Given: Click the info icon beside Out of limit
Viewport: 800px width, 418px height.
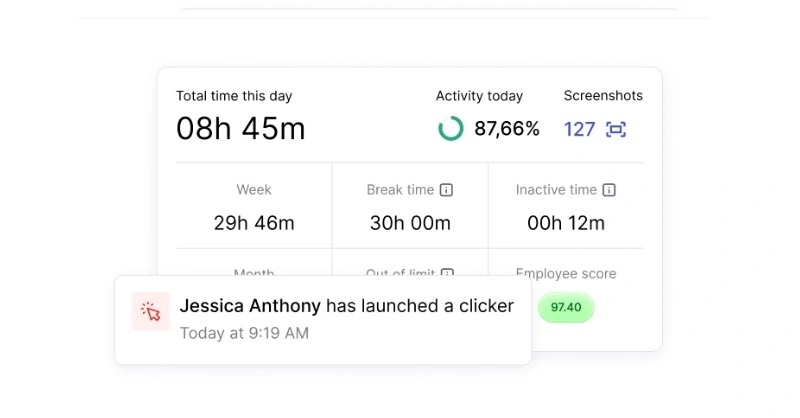Looking at the screenshot, I should point(447,273).
